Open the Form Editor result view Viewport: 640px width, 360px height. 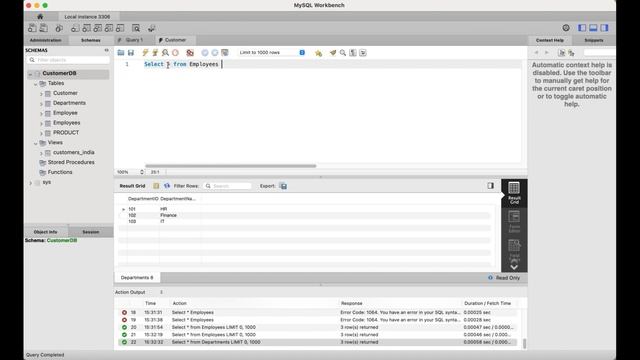point(514,222)
